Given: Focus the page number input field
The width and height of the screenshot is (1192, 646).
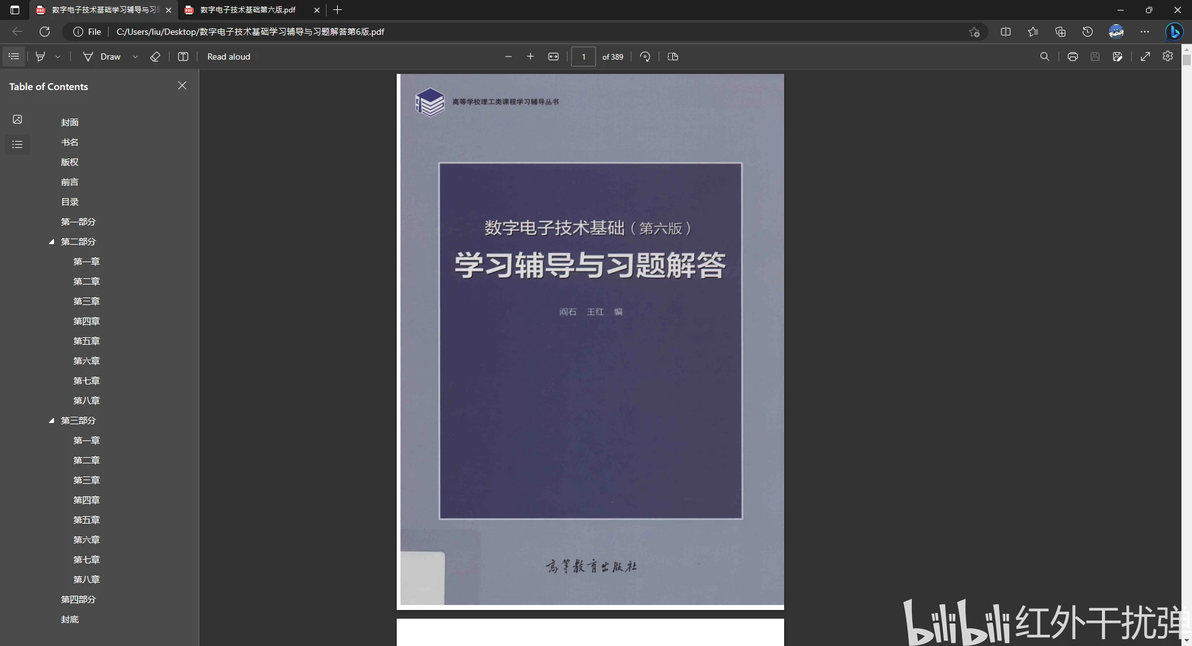Looking at the screenshot, I should pos(583,56).
